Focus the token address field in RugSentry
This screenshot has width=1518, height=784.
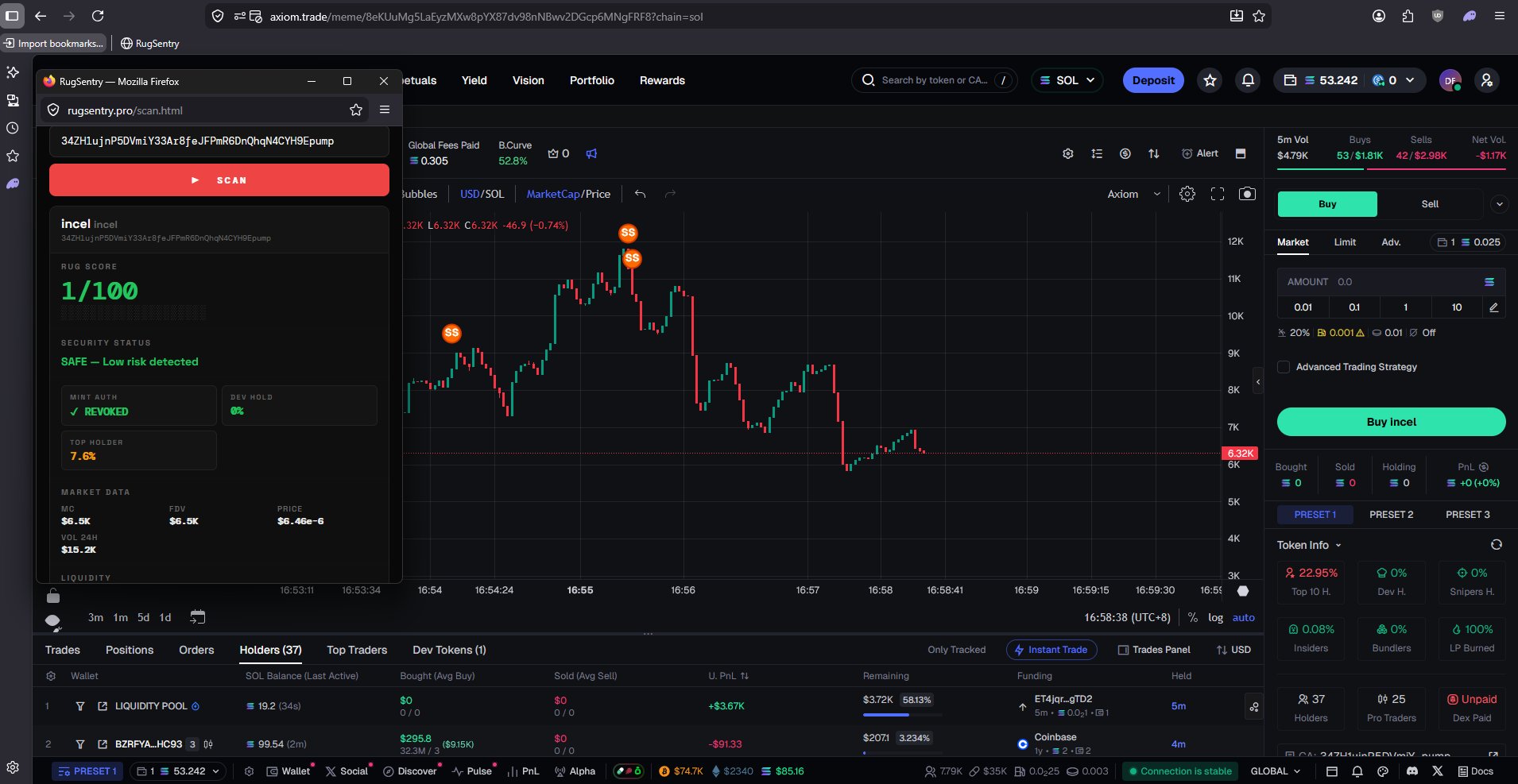click(219, 141)
